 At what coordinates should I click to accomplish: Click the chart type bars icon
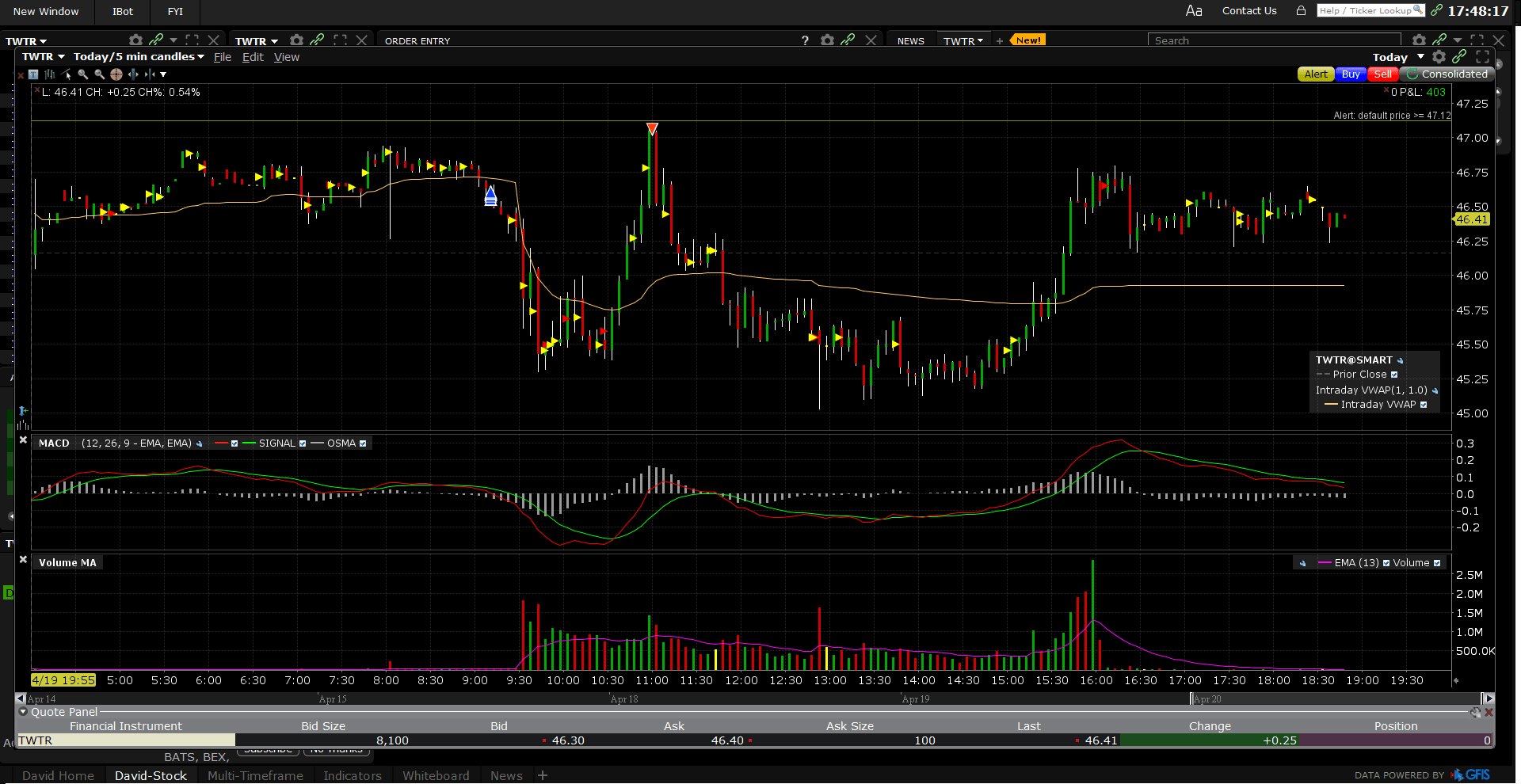point(50,74)
